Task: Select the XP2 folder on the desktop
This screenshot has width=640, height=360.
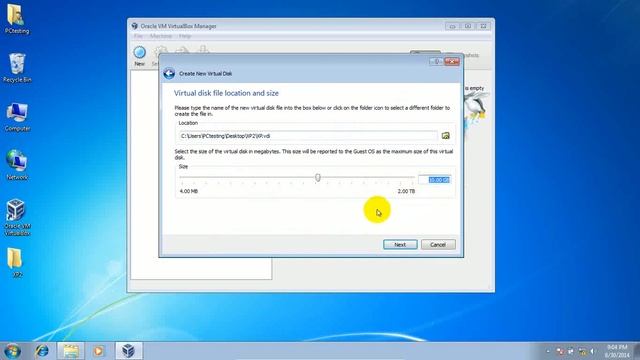Action: point(16,263)
